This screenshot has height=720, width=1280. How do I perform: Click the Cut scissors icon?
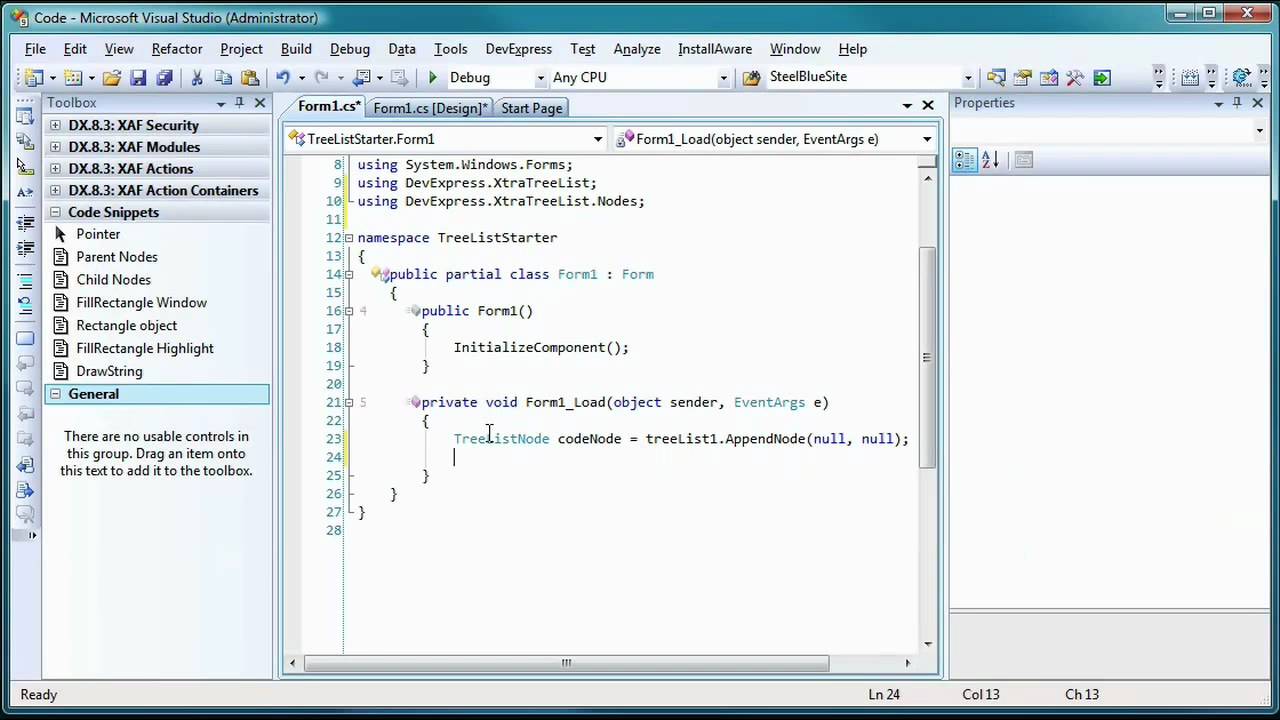point(197,78)
